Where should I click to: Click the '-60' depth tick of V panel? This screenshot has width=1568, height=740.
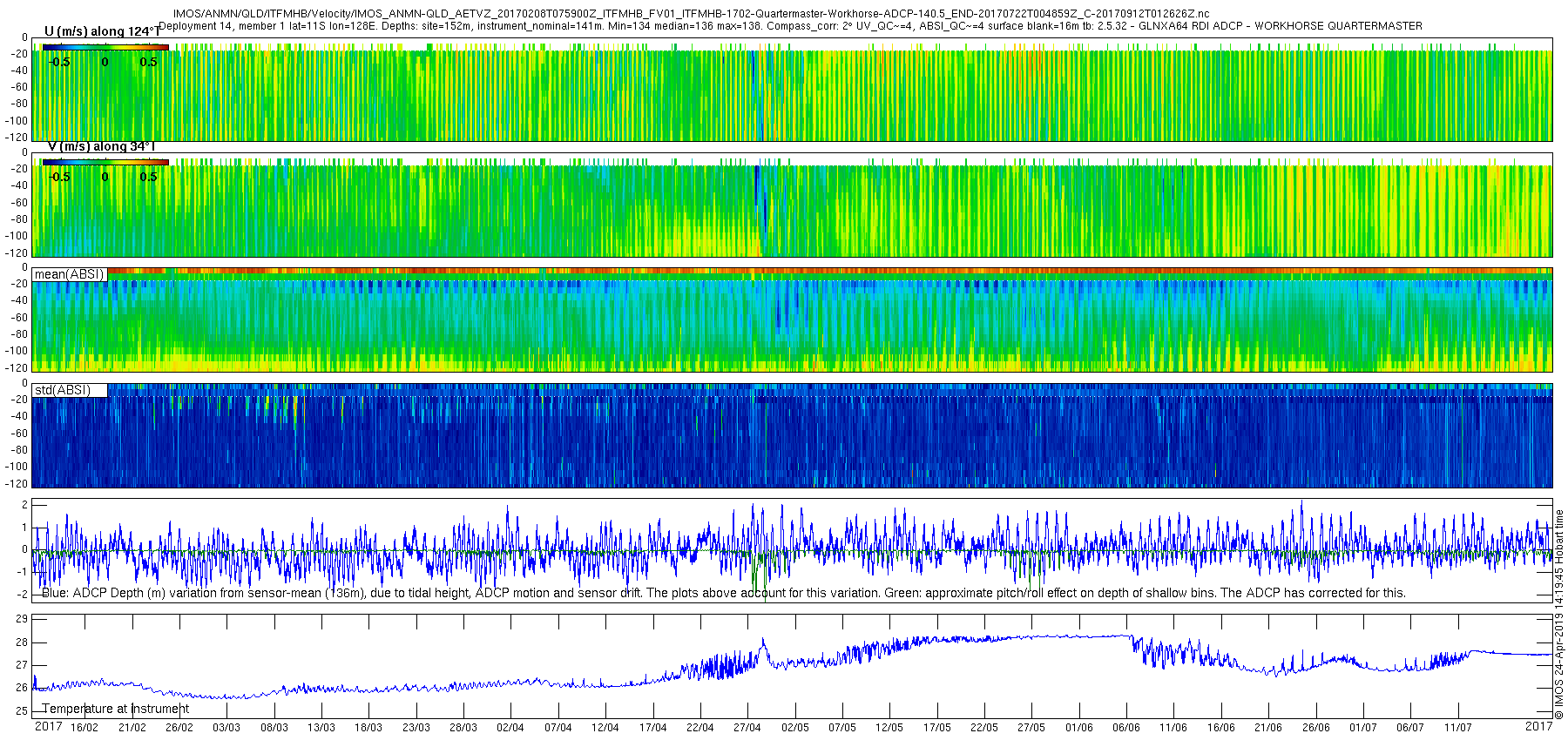pos(19,203)
